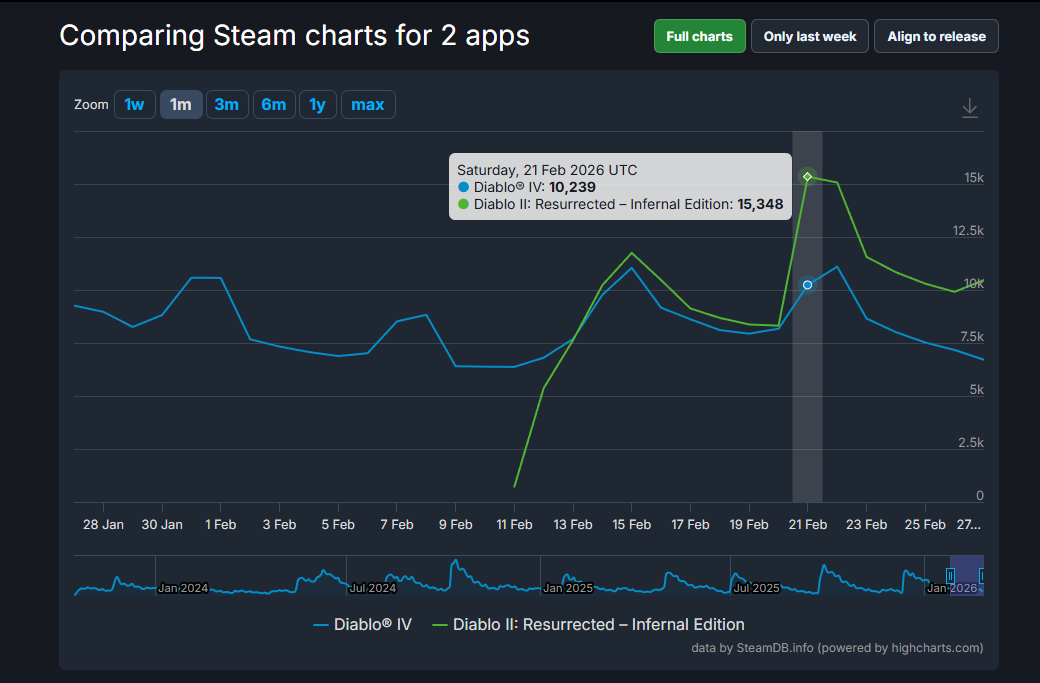The image size is (1040, 683).
Task: Toggle Diablo IV series in legend
Action: (362, 624)
